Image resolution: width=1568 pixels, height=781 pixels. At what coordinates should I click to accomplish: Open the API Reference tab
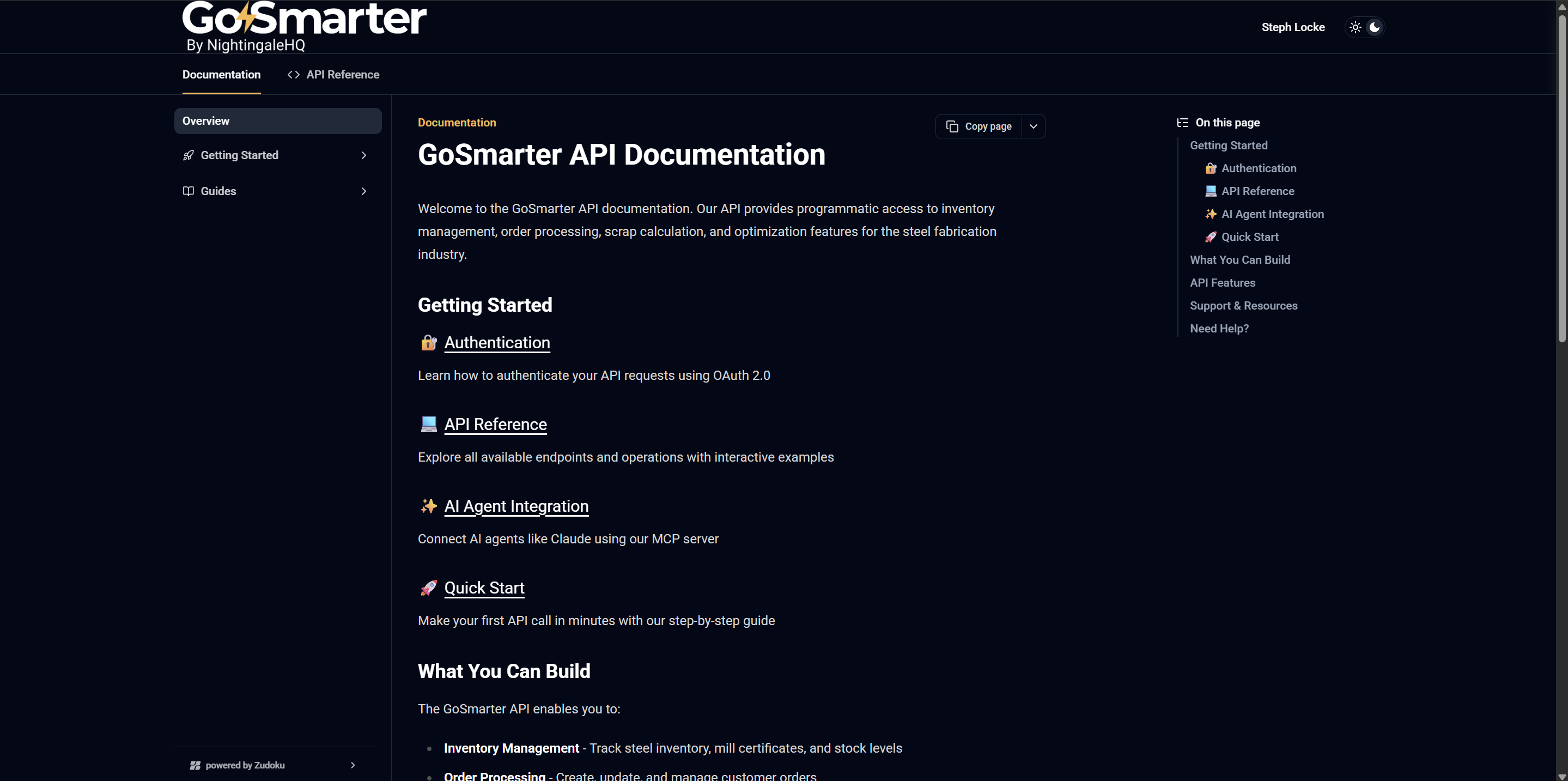(342, 74)
